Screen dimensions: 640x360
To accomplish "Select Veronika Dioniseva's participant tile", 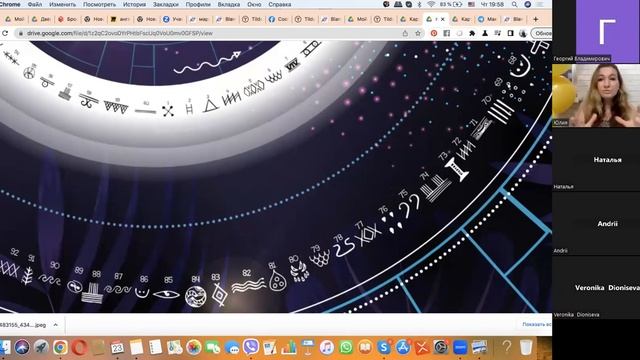I will 596,287.
